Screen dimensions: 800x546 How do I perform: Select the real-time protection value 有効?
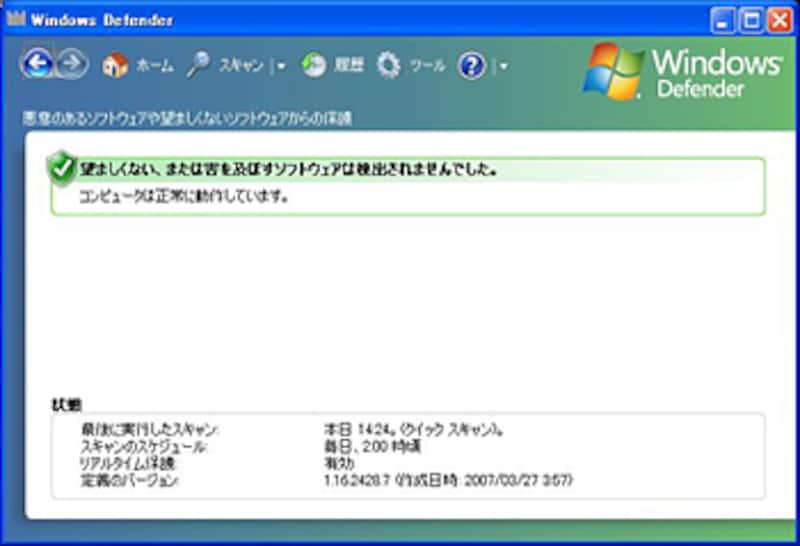(339, 463)
